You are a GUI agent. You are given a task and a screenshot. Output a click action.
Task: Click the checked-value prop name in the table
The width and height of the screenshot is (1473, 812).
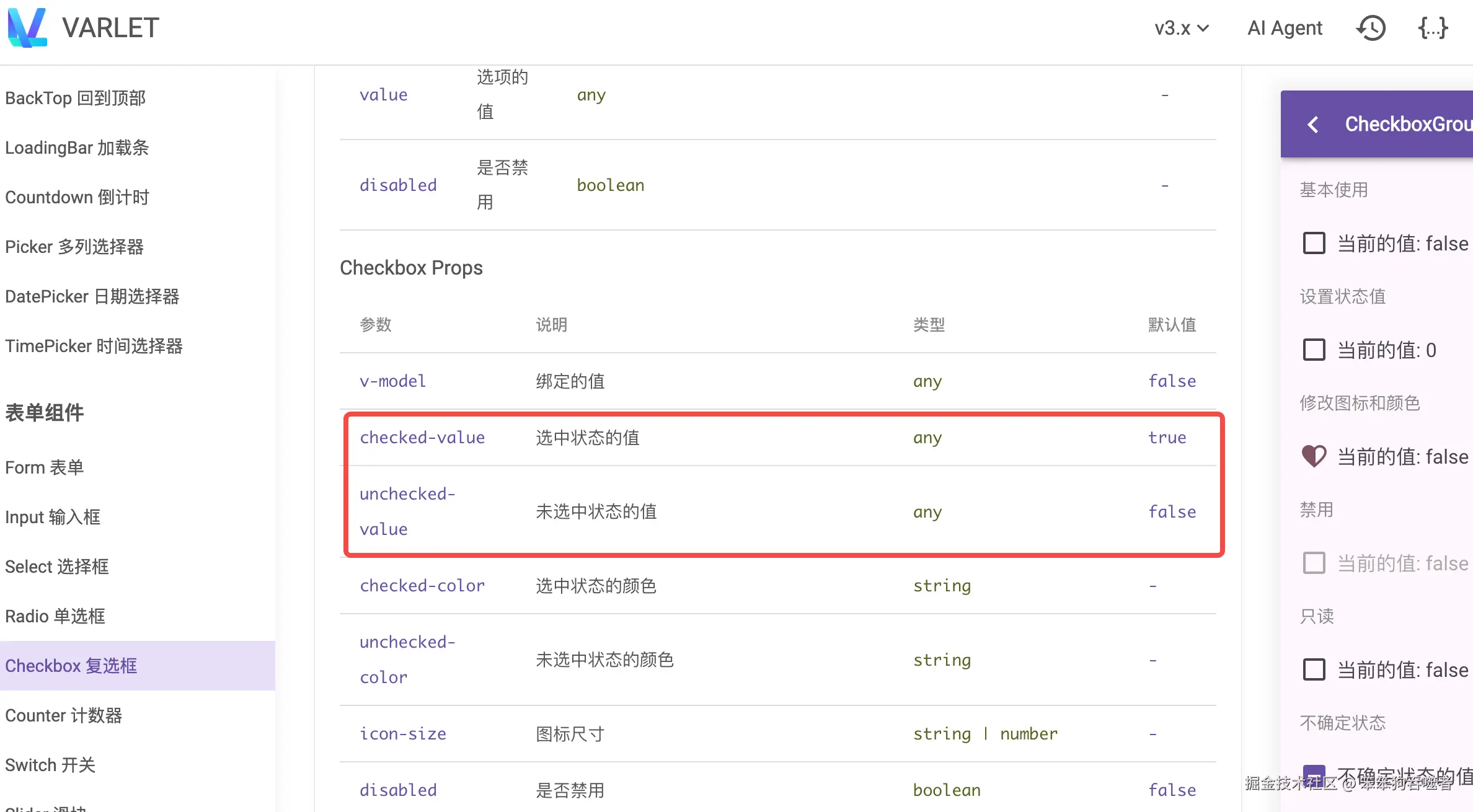422,438
